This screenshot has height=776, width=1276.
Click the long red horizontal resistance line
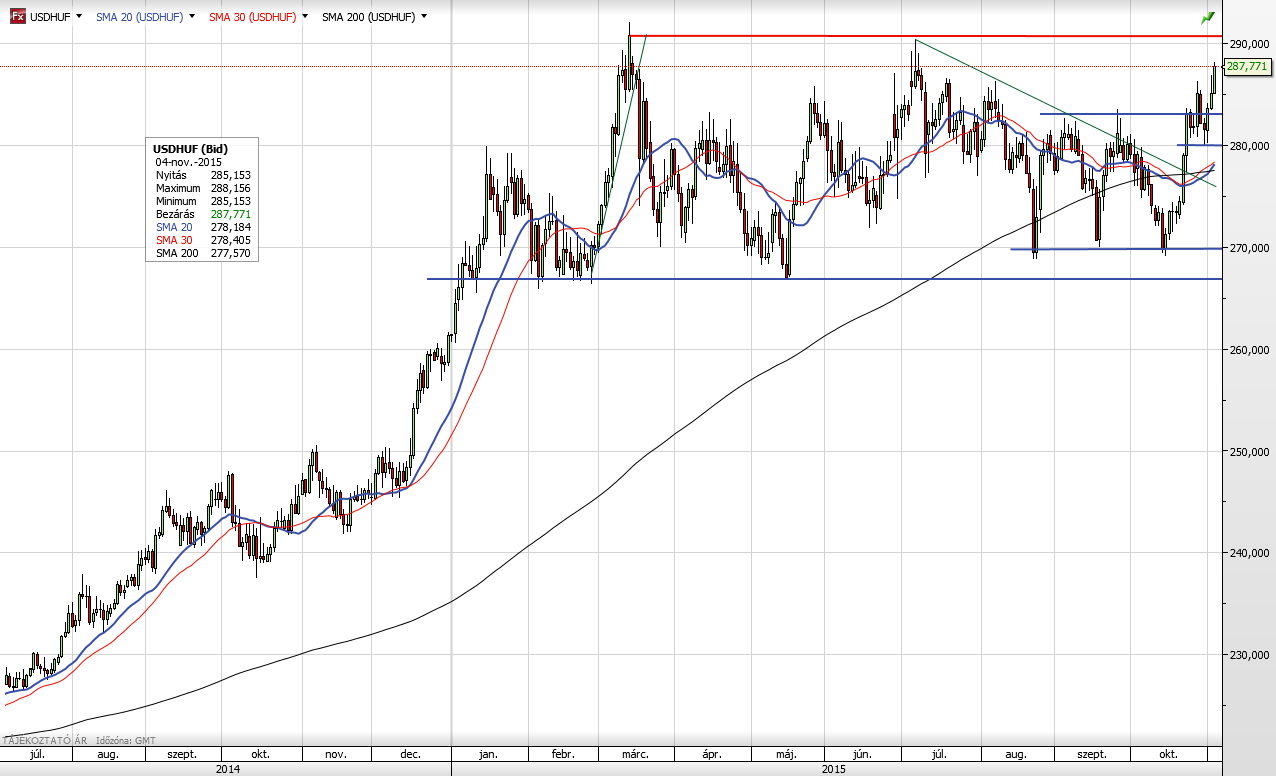pos(925,36)
